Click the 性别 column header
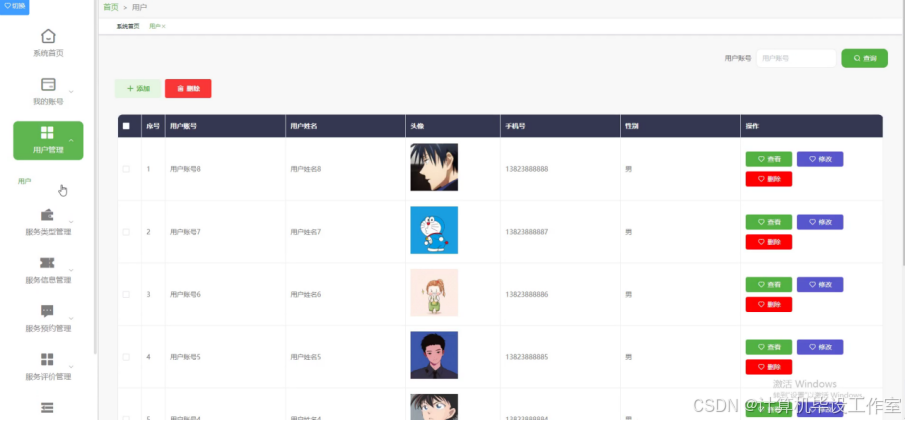Screen dimensions: 905x421 point(680,126)
